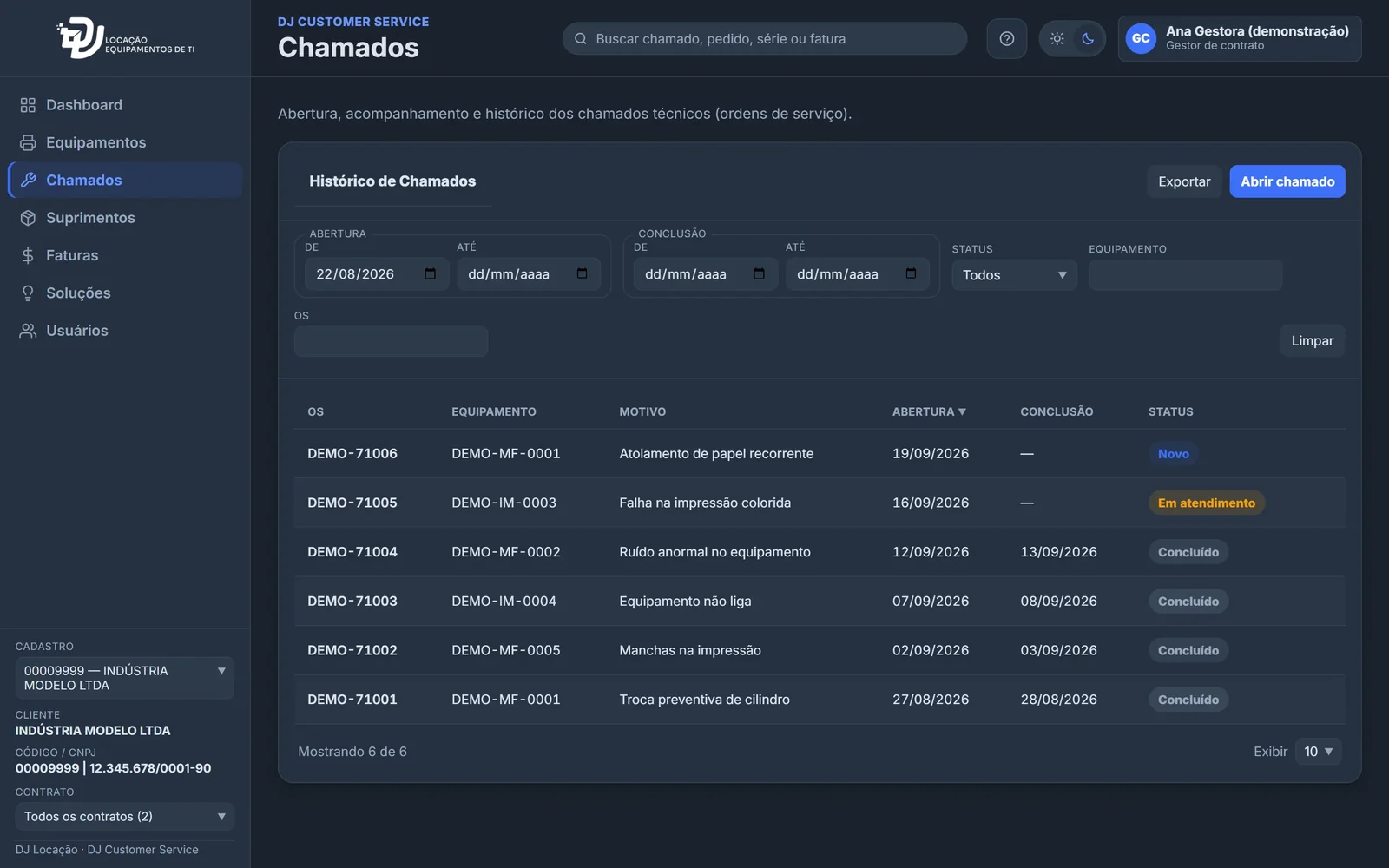Click the Abertura Até date field
Screen dimensions: 1389x868
(529, 274)
